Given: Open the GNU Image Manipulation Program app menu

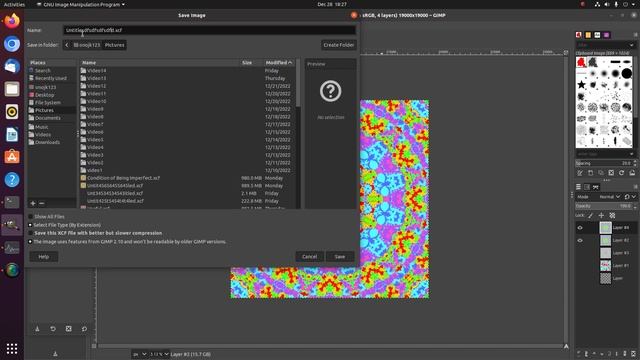Looking at the screenshot, I should coord(80,4).
